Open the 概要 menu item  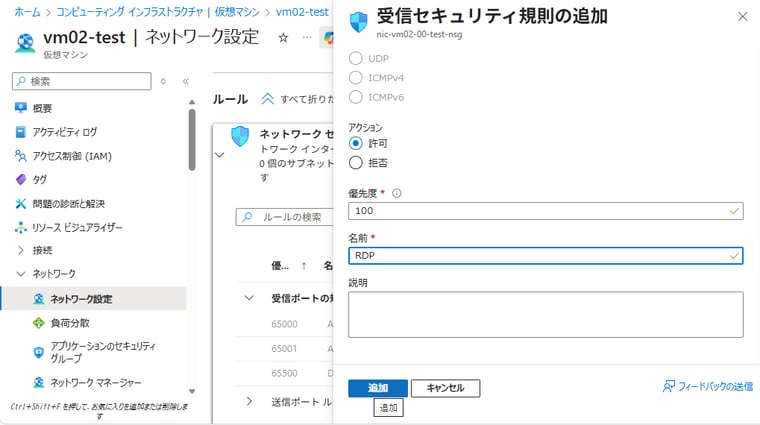tap(42, 108)
